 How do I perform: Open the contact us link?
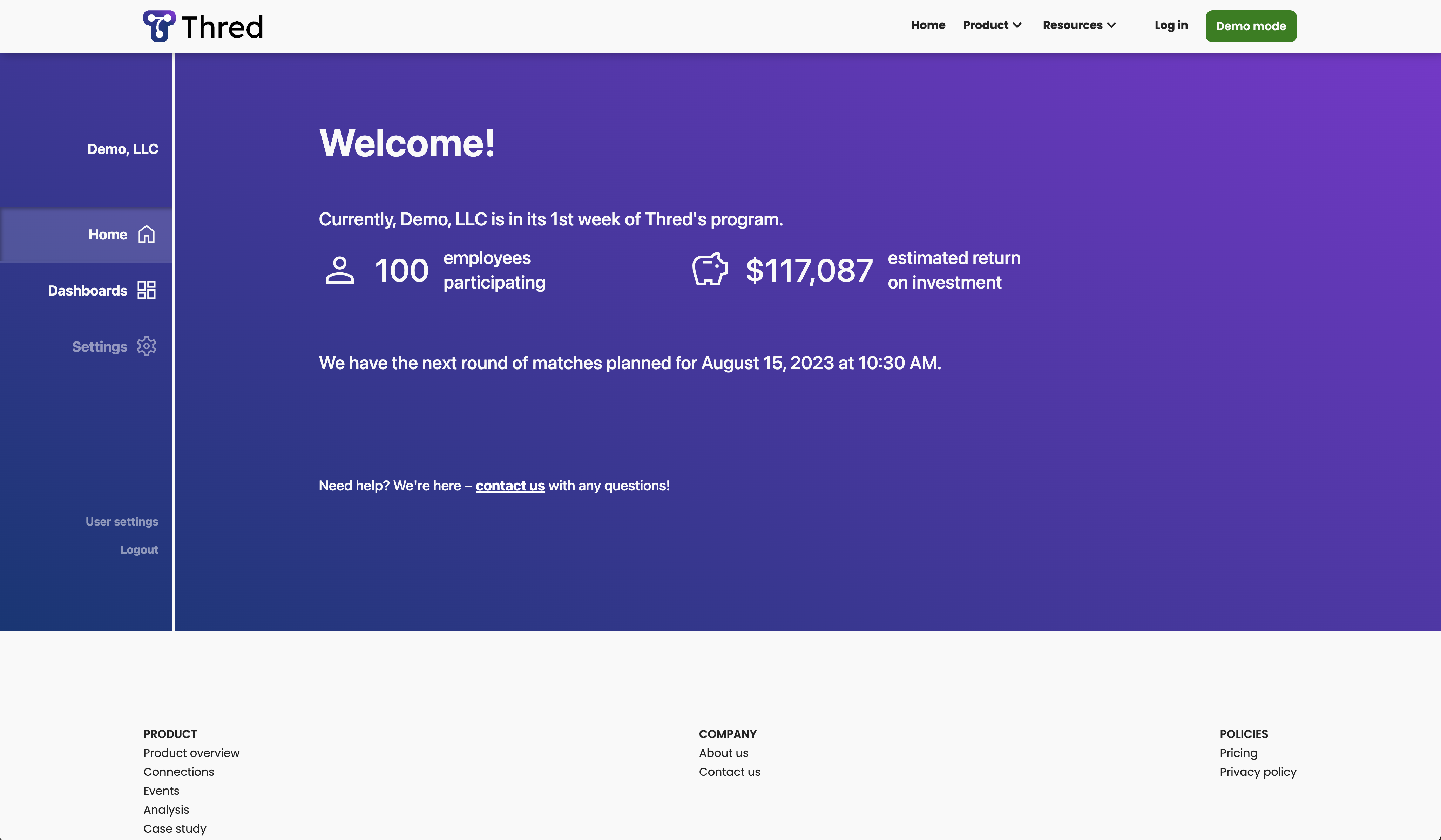tap(510, 486)
